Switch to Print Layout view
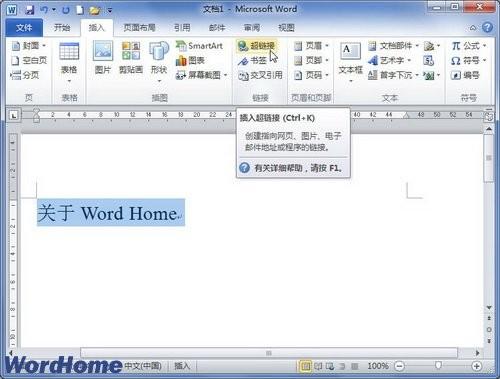This screenshot has height=379, width=500. tap(305, 366)
